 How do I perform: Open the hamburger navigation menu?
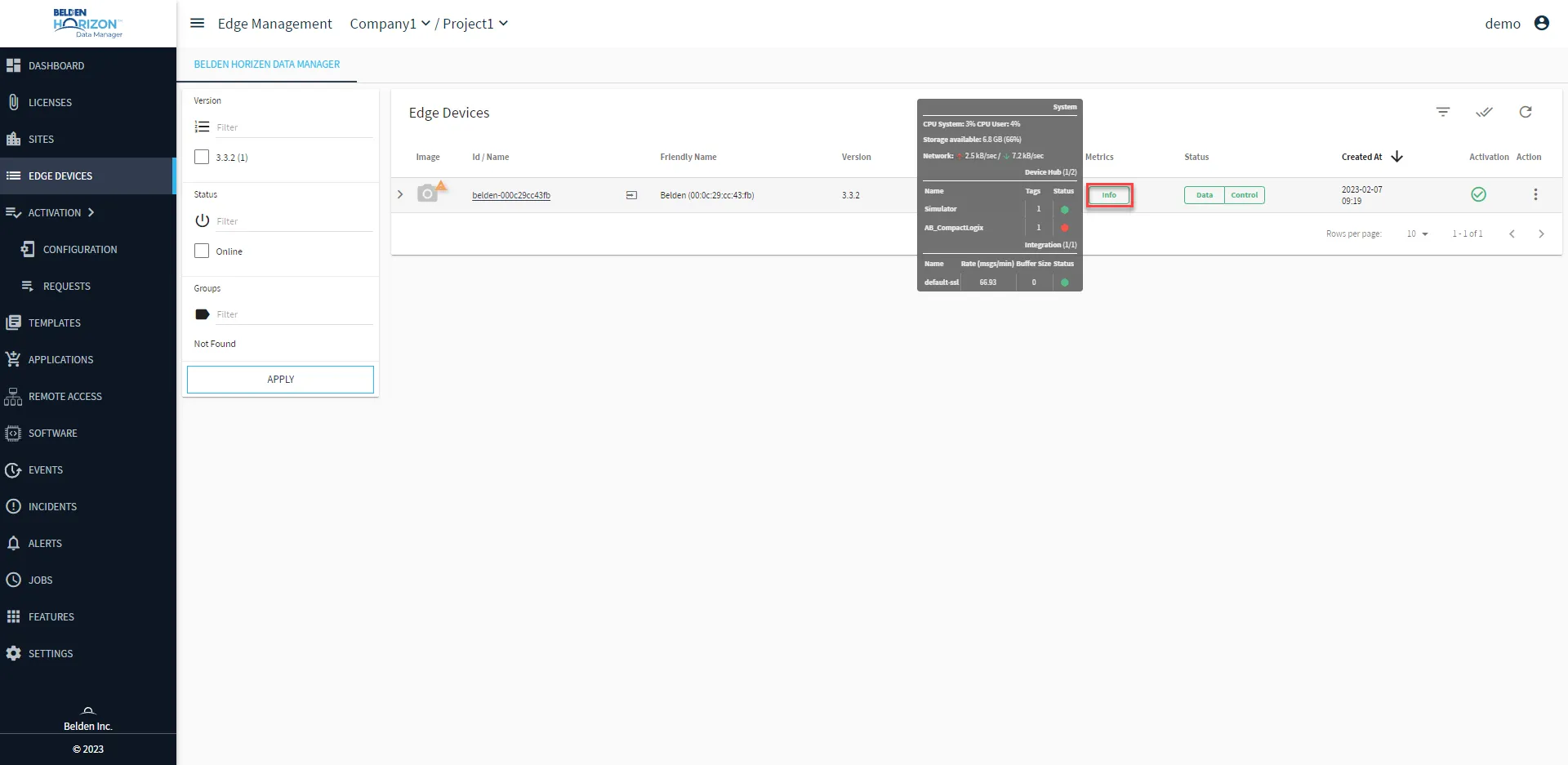coord(197,23)
